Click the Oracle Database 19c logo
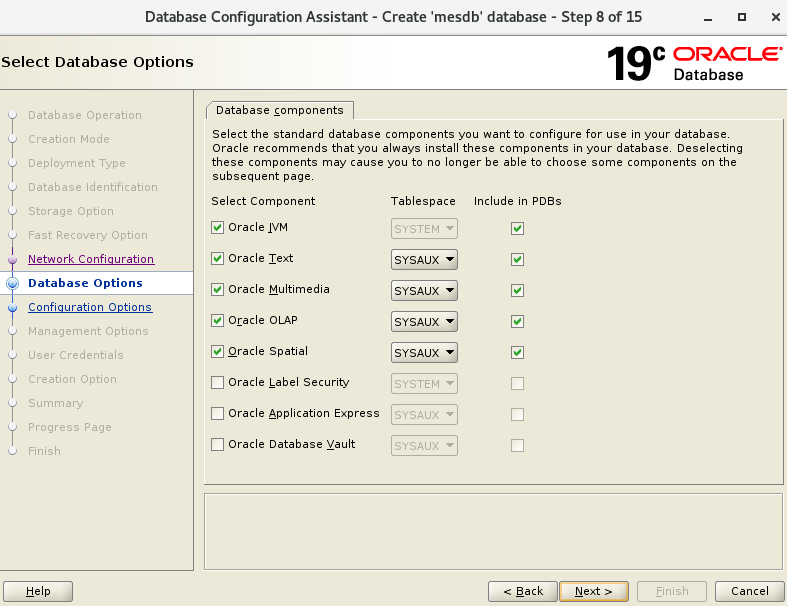This screenshot has width=787, height=606. click(694, 63)
